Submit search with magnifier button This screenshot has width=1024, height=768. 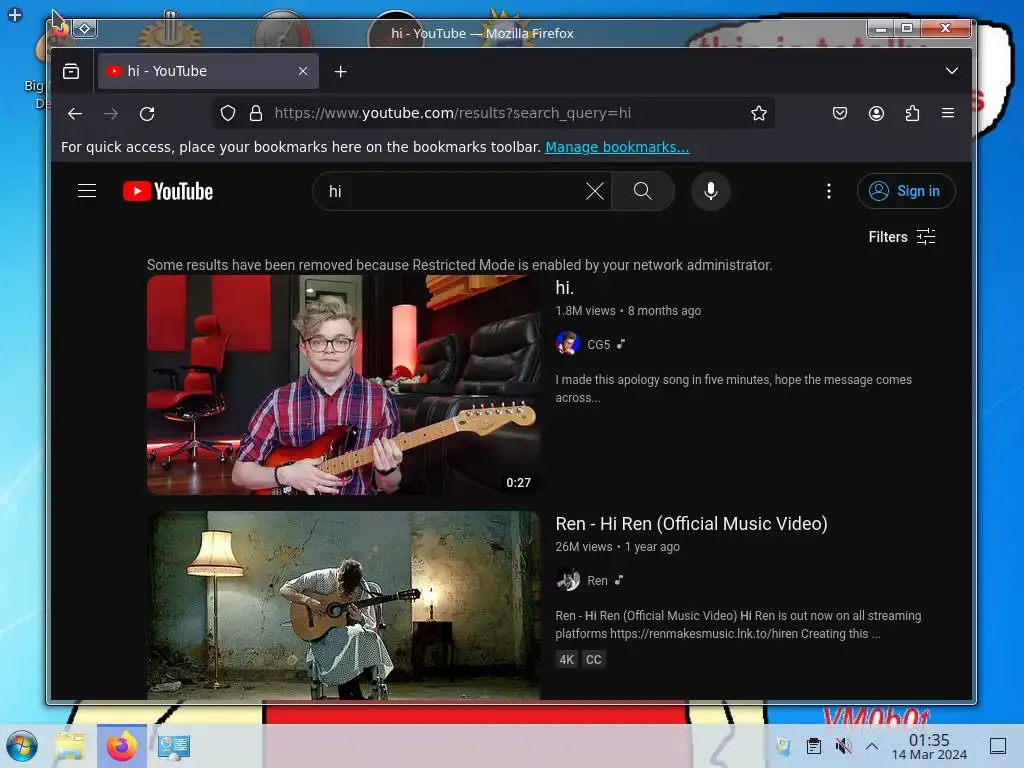(x=643, y=191)
